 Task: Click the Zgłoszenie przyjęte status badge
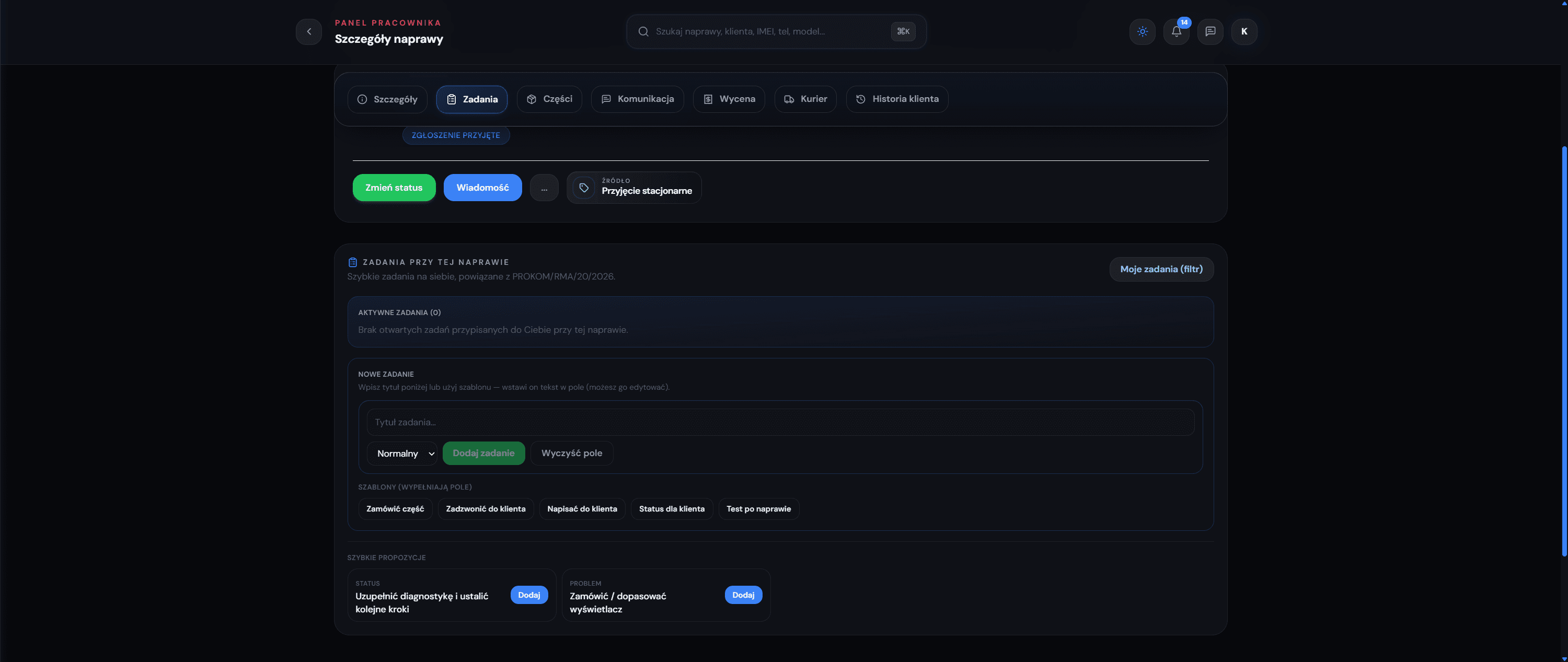[x=456, y=135]
